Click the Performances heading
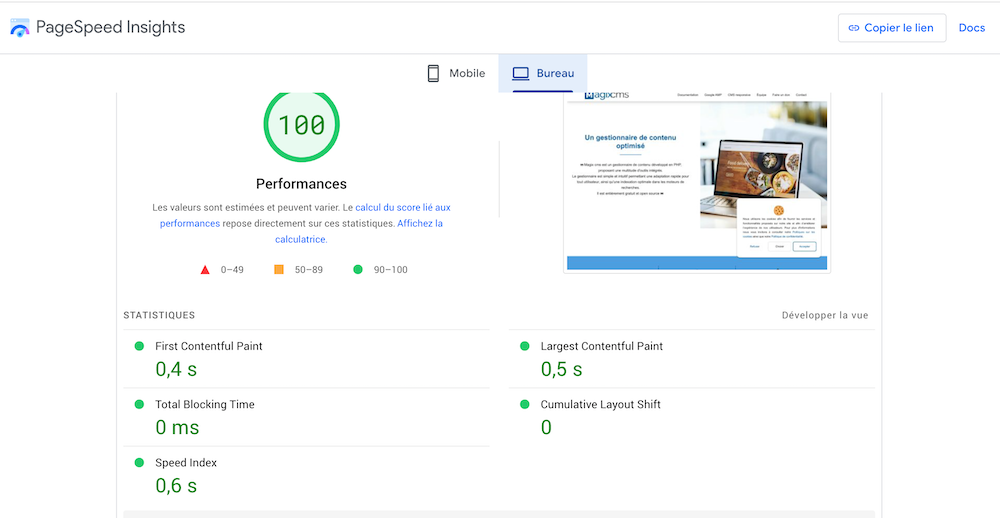The height and width of the screenshot is (518, 1000). tap(301, 184)
